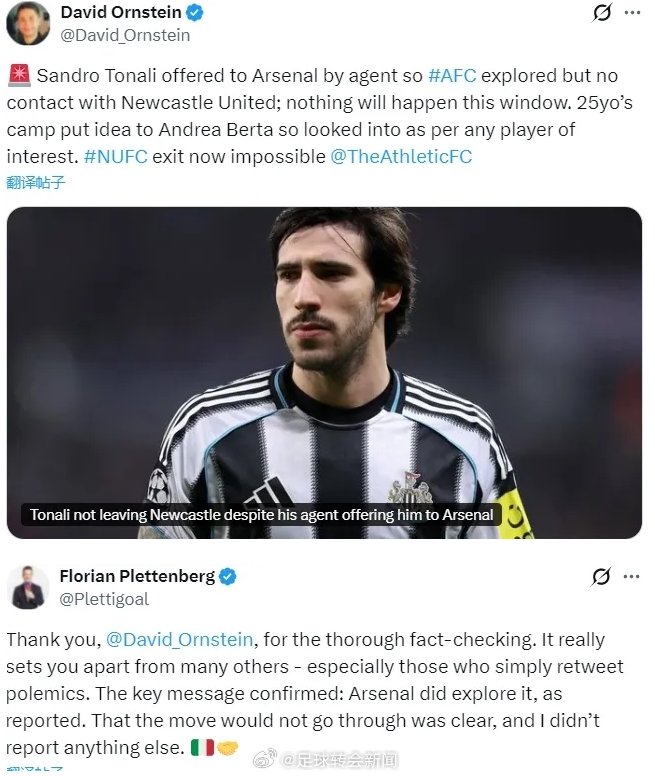Viewport: 655px width, 776px height.
Task: Click the Grok icon on Florian Plettenberg's post
Action: coord(602,576)
